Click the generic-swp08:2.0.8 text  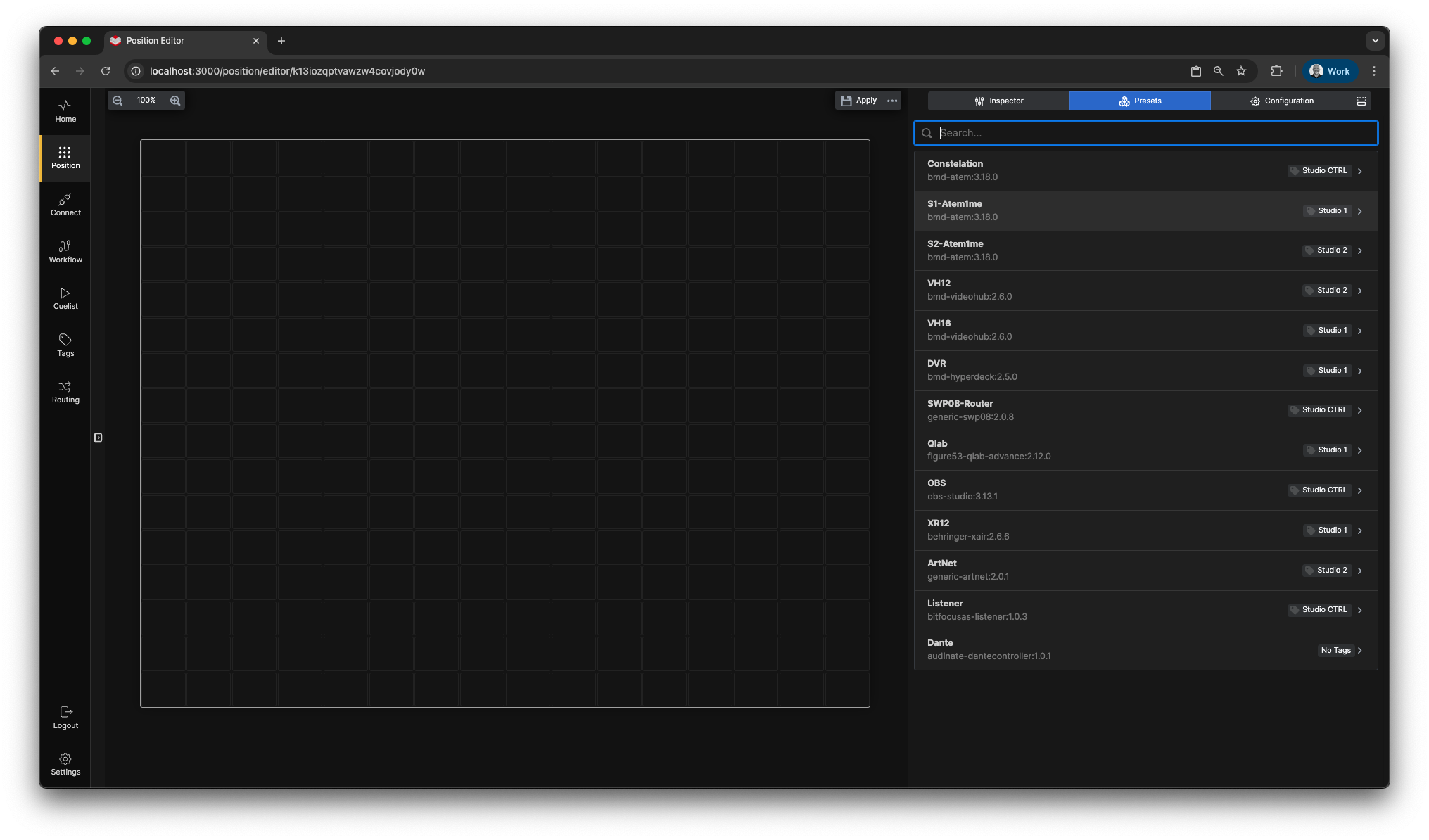(970, 417)
